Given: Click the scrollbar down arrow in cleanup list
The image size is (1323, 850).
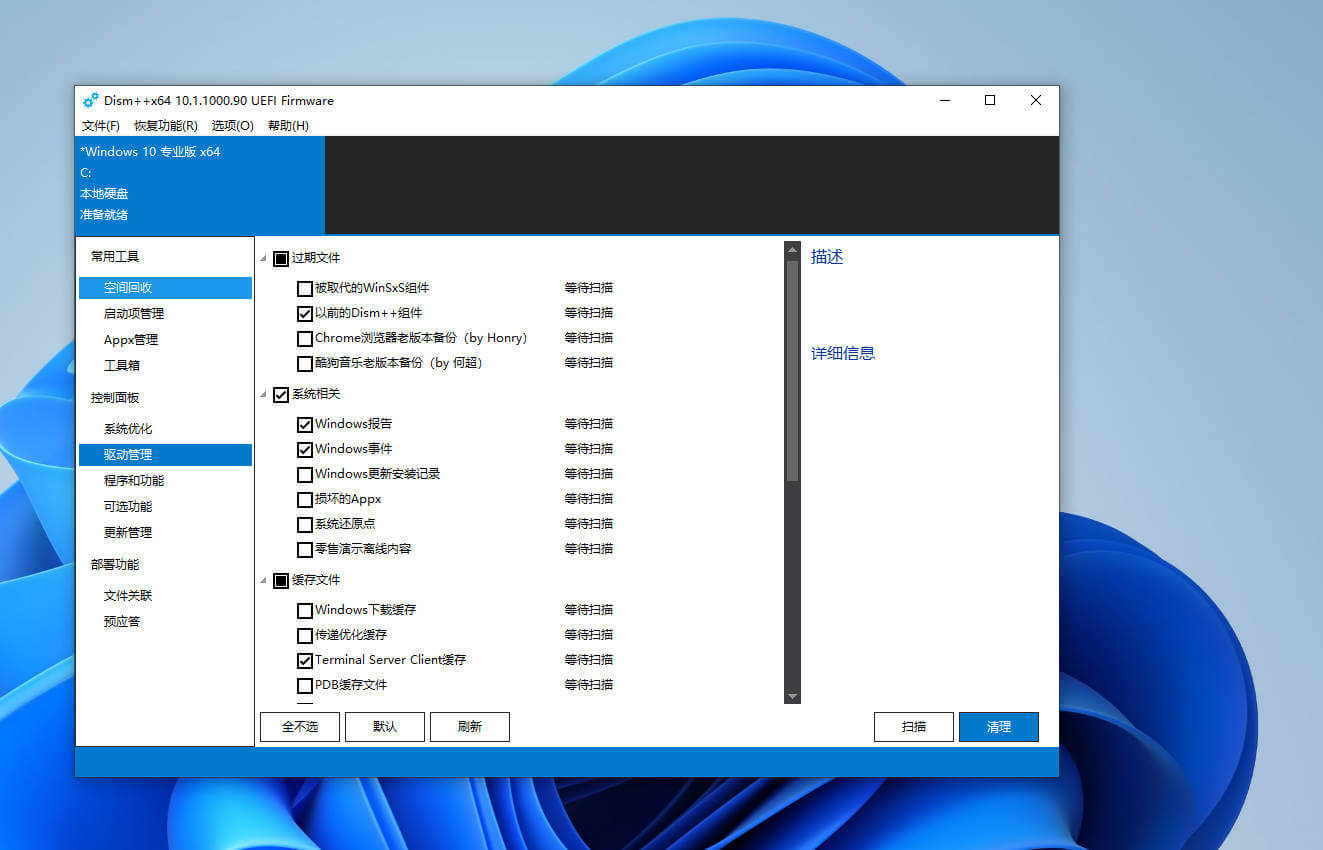Looking at the screenshot, I should [792, 696].
